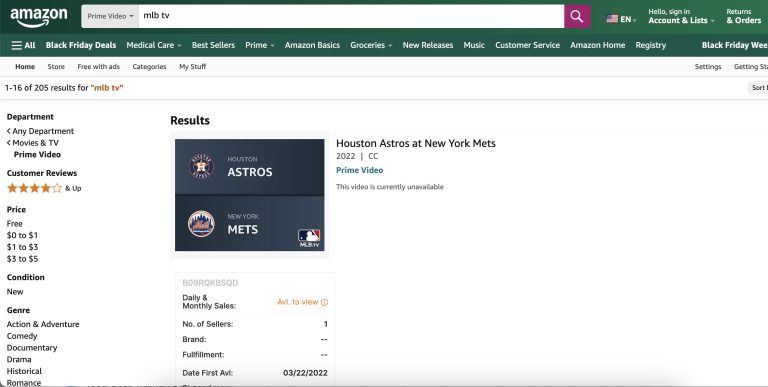Viewport: 768px width, 387px height.
Task: Open the Prime Video search category dropdown
Action: pyautogui.click(x=110, y=16)
